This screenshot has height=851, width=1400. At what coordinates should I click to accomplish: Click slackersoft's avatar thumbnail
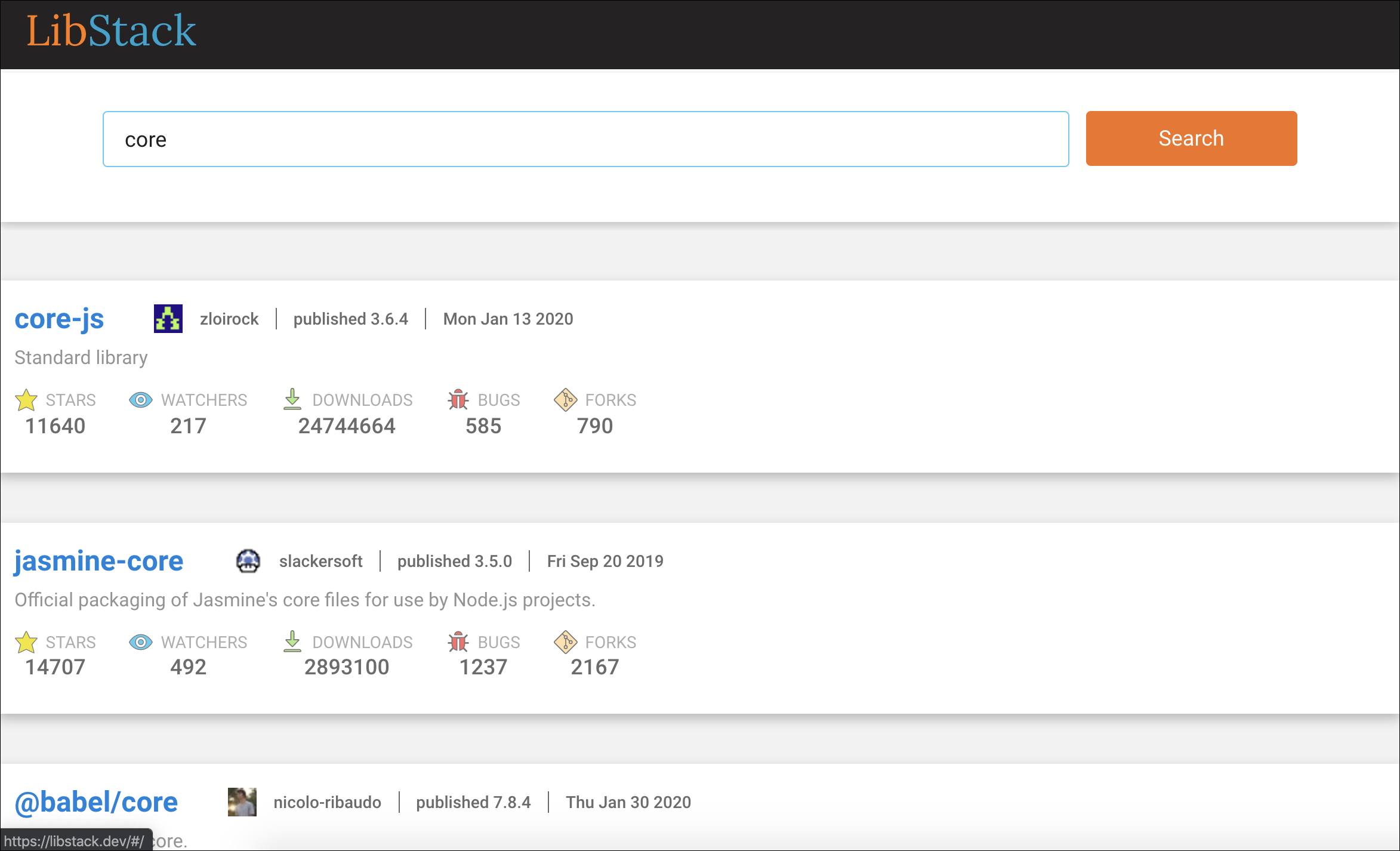coord(249,561)
